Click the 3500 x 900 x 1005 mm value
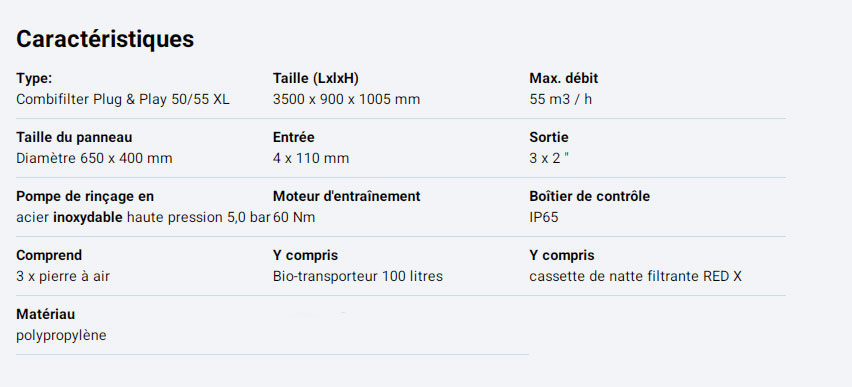852x387 pixels. point(347,99)
